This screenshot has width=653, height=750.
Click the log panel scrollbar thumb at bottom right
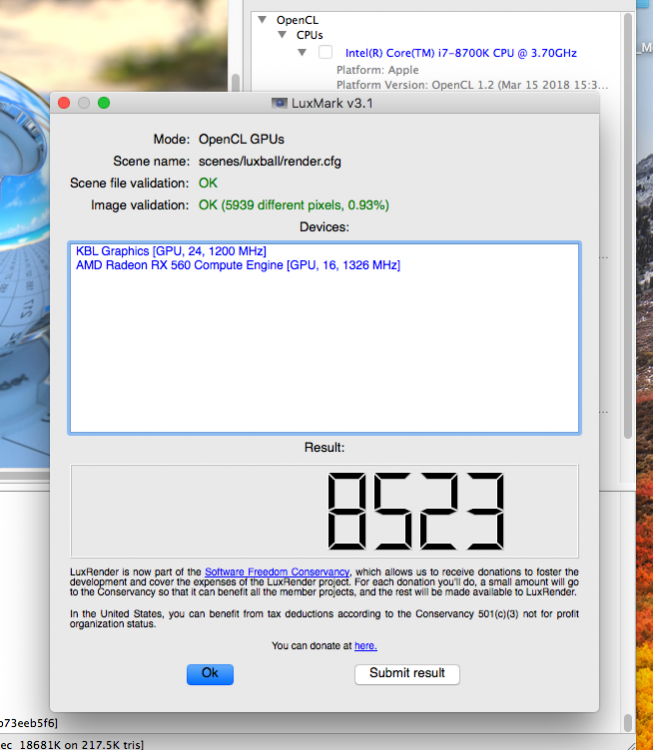628,722
